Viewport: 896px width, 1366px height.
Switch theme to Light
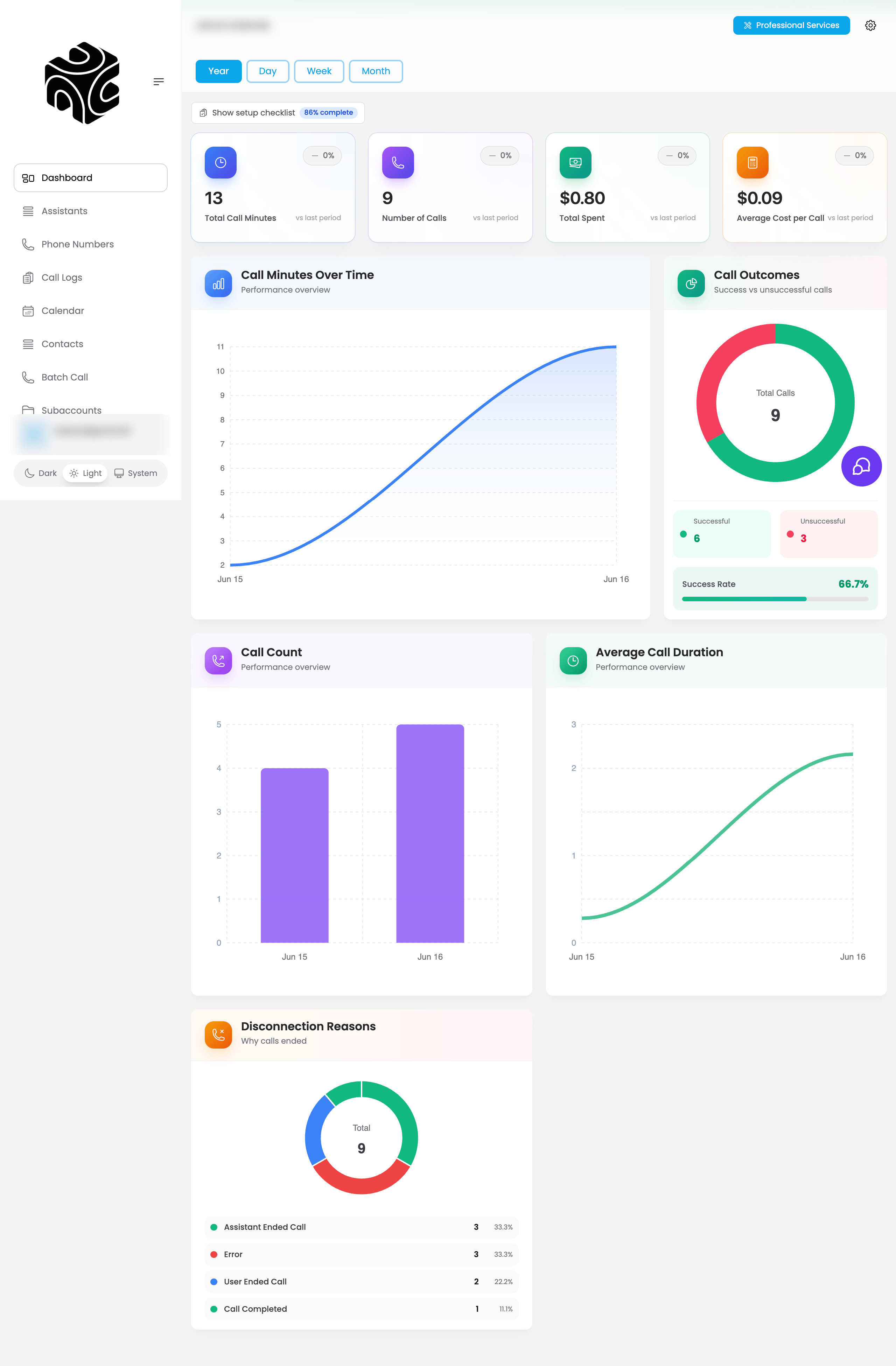pyautogui.click(x=85, y=474)
